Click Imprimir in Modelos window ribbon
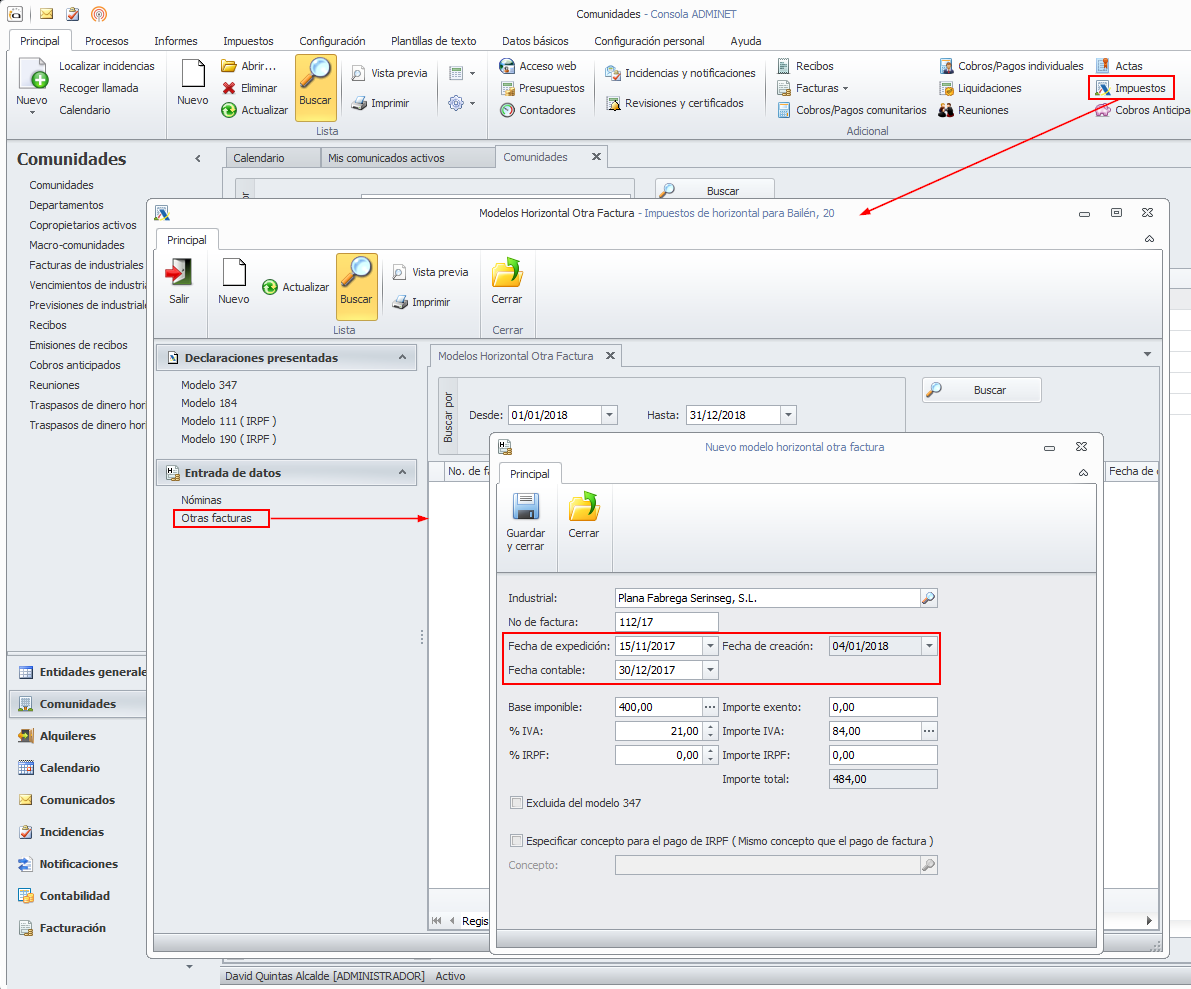 click(422, 302)
